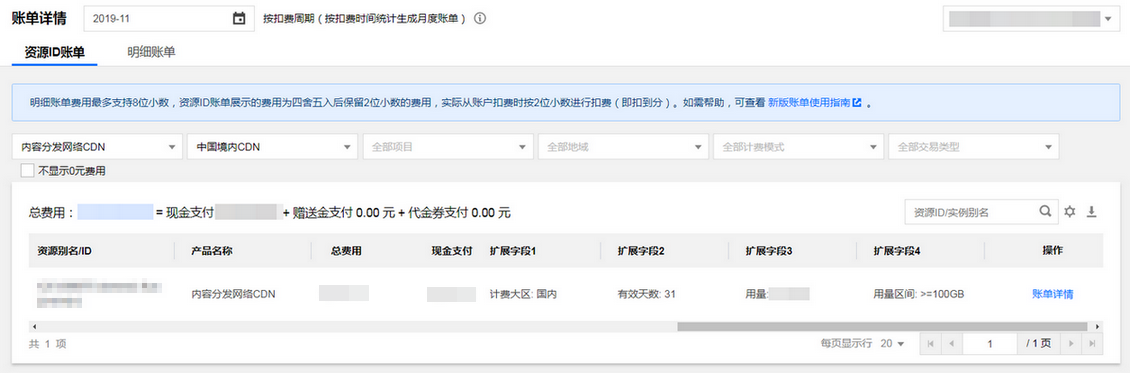
Task: Toggle 不显示0元费用 checkbox
Action: tap(27, 171)
